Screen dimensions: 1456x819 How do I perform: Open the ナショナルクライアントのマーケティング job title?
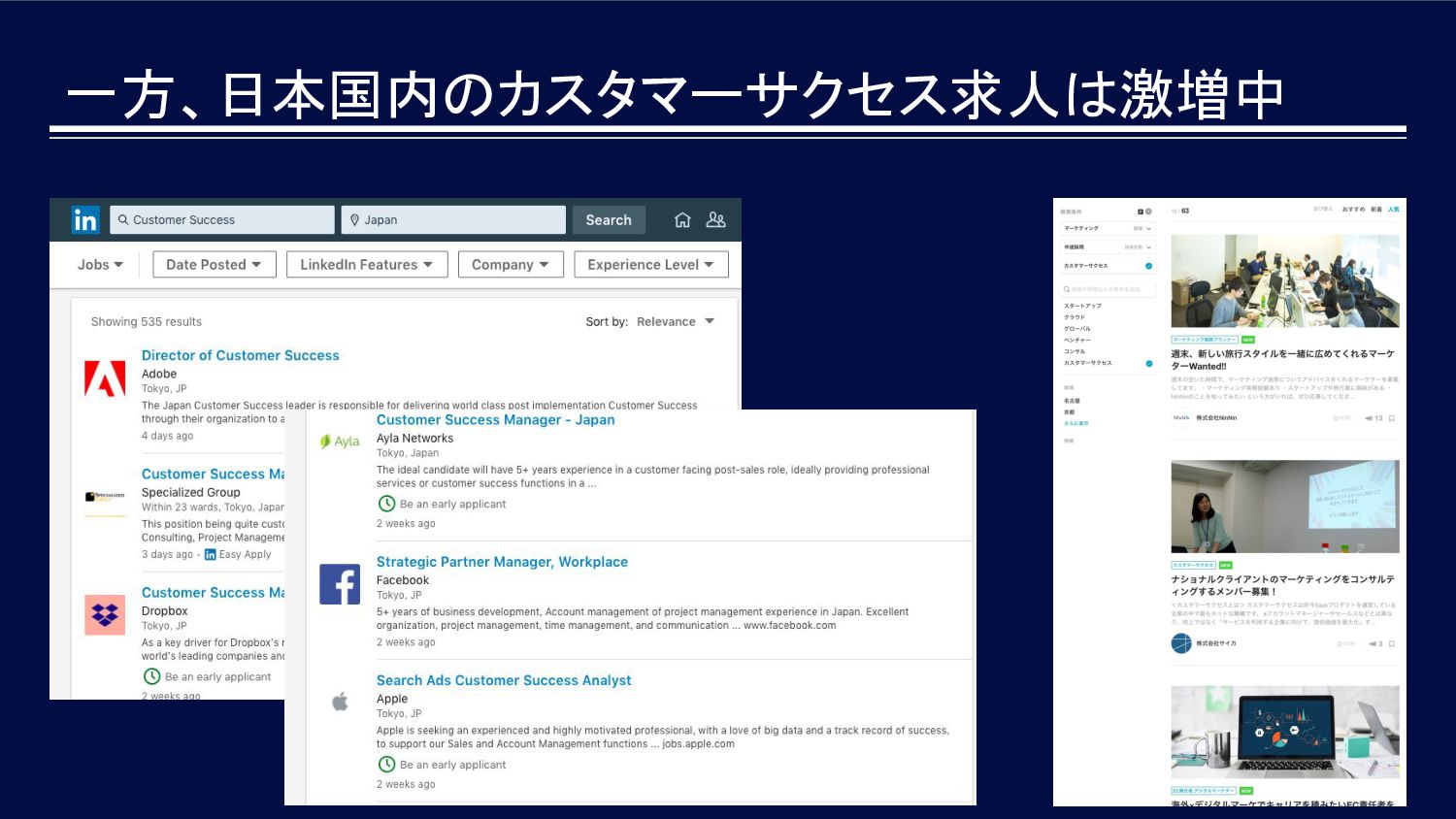click(x=1283, y=585)
